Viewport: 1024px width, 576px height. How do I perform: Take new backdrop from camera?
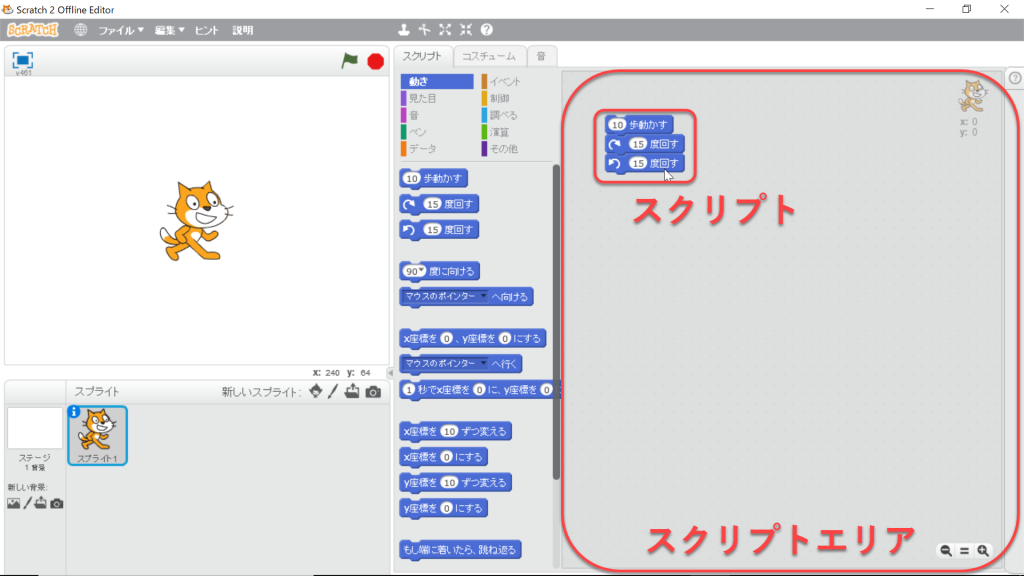[x=57, y=504]
